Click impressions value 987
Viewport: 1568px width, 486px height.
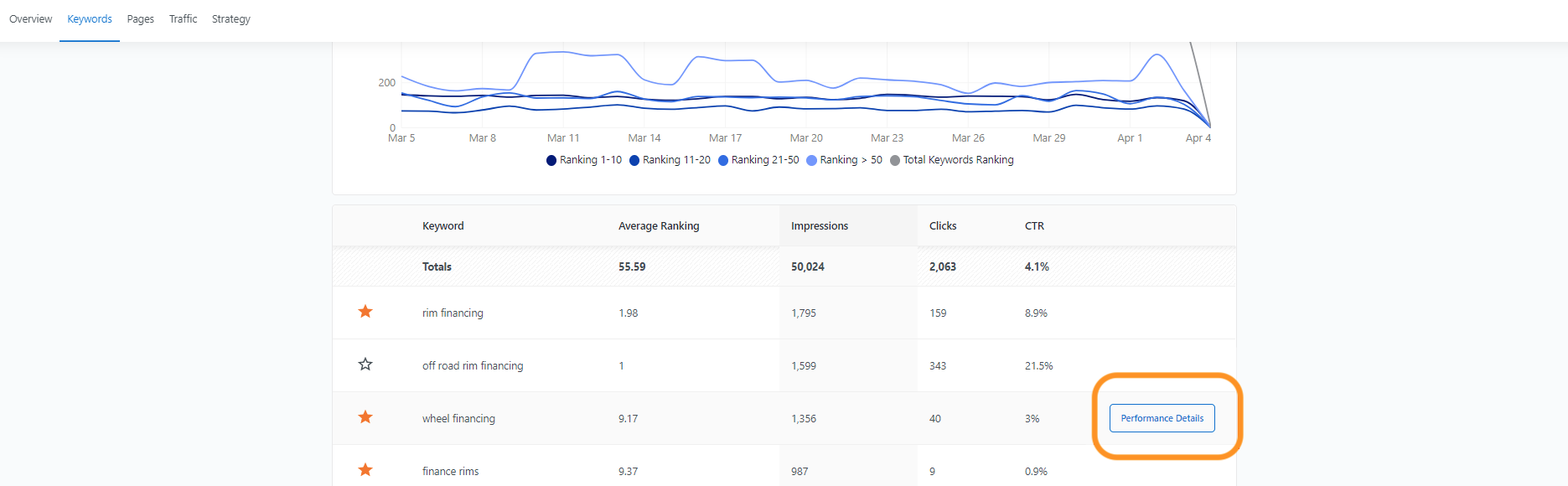tap(800, 472)
